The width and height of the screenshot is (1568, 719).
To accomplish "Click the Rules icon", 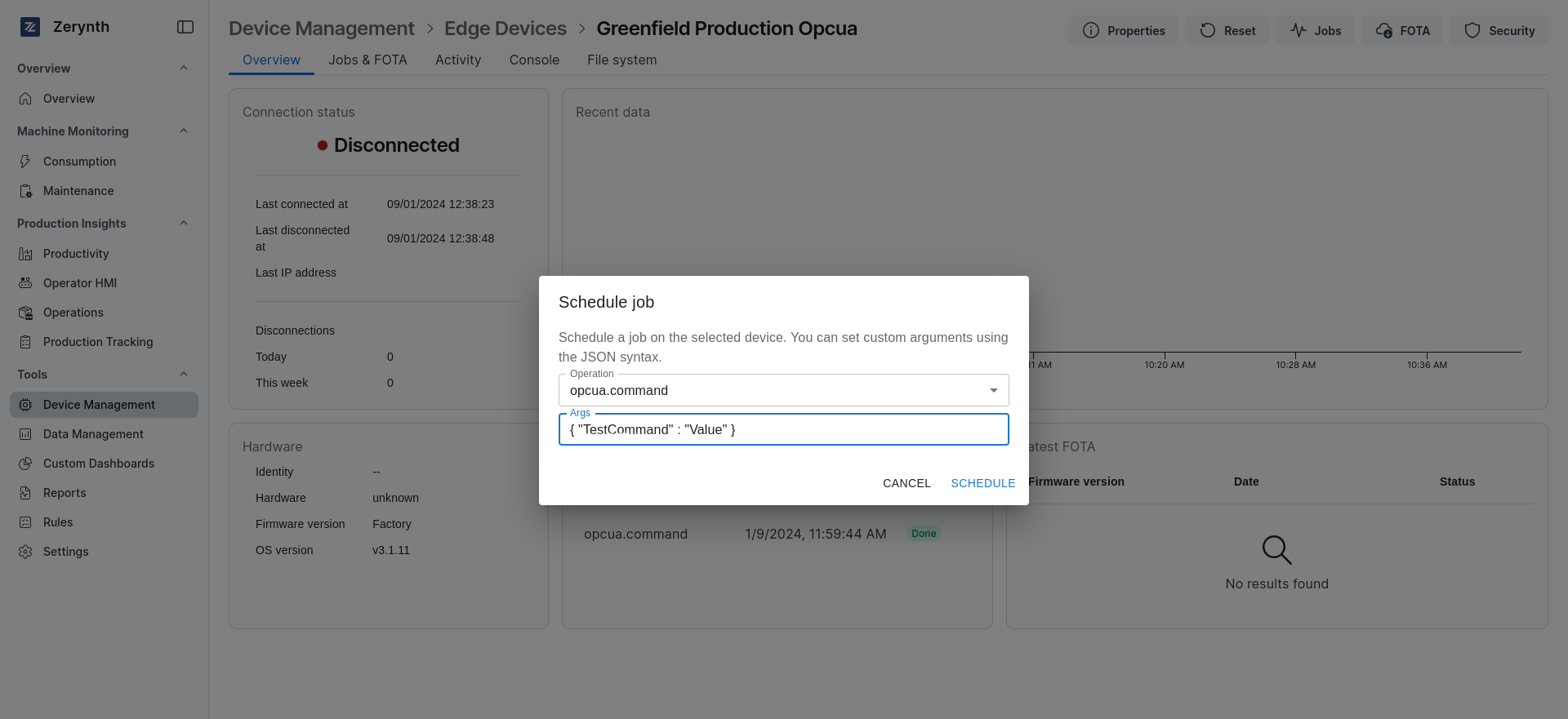I will [x=25, y=522].
